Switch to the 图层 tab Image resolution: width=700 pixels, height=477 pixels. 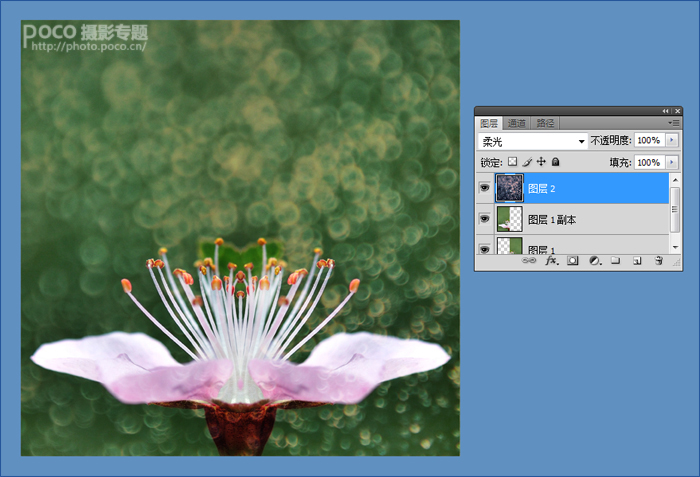489,123
